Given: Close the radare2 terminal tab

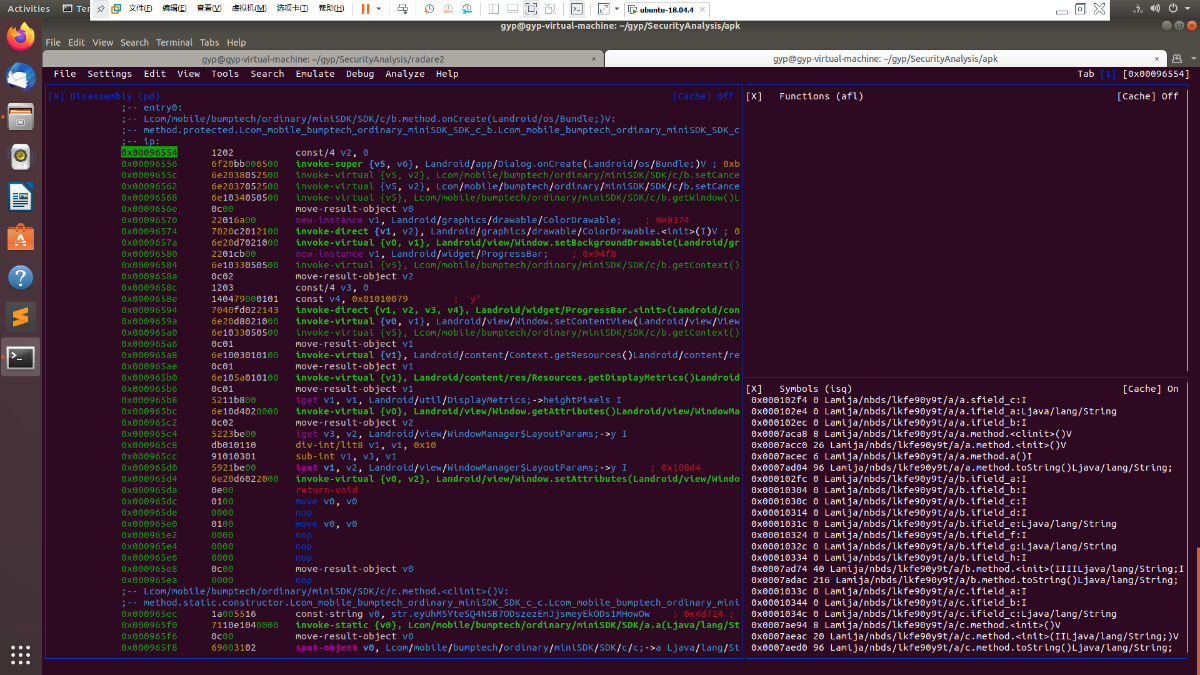Looking at the screenshot, I should coord(593,59).
